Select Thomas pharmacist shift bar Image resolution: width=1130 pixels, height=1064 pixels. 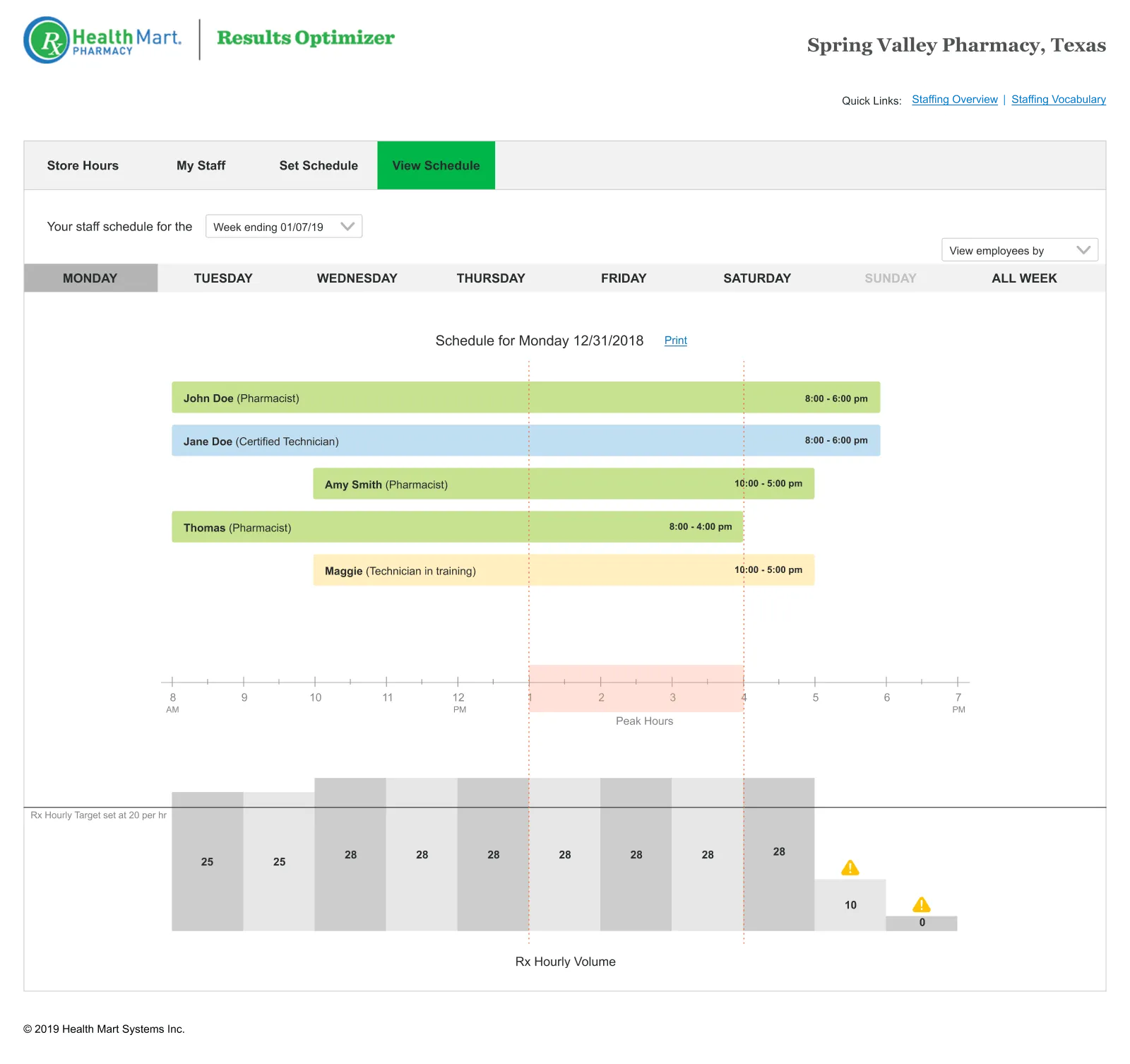(457, 527)
